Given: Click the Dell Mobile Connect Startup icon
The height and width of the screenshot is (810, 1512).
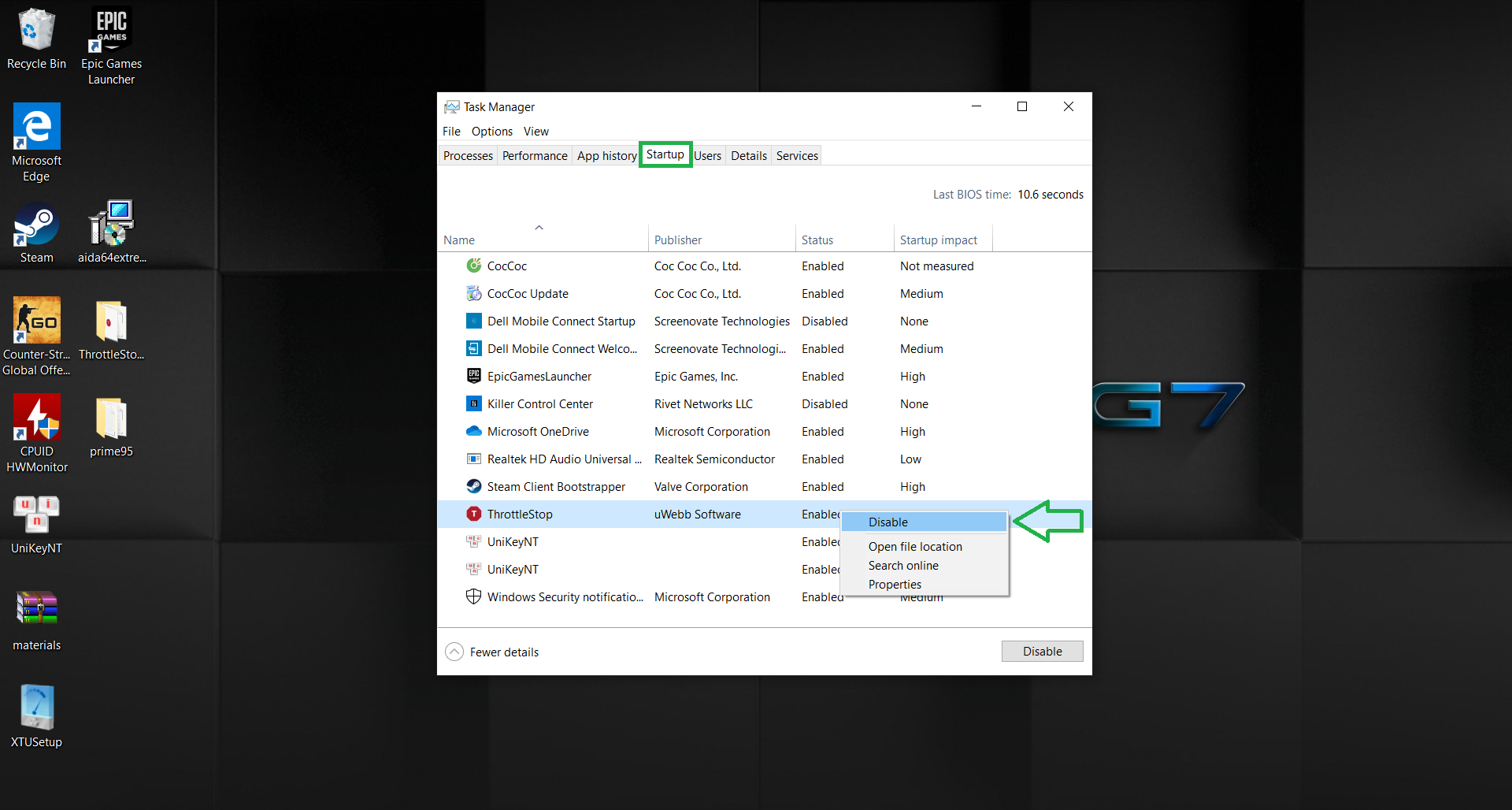Looking at the screenshot, I should pos(474,321).
